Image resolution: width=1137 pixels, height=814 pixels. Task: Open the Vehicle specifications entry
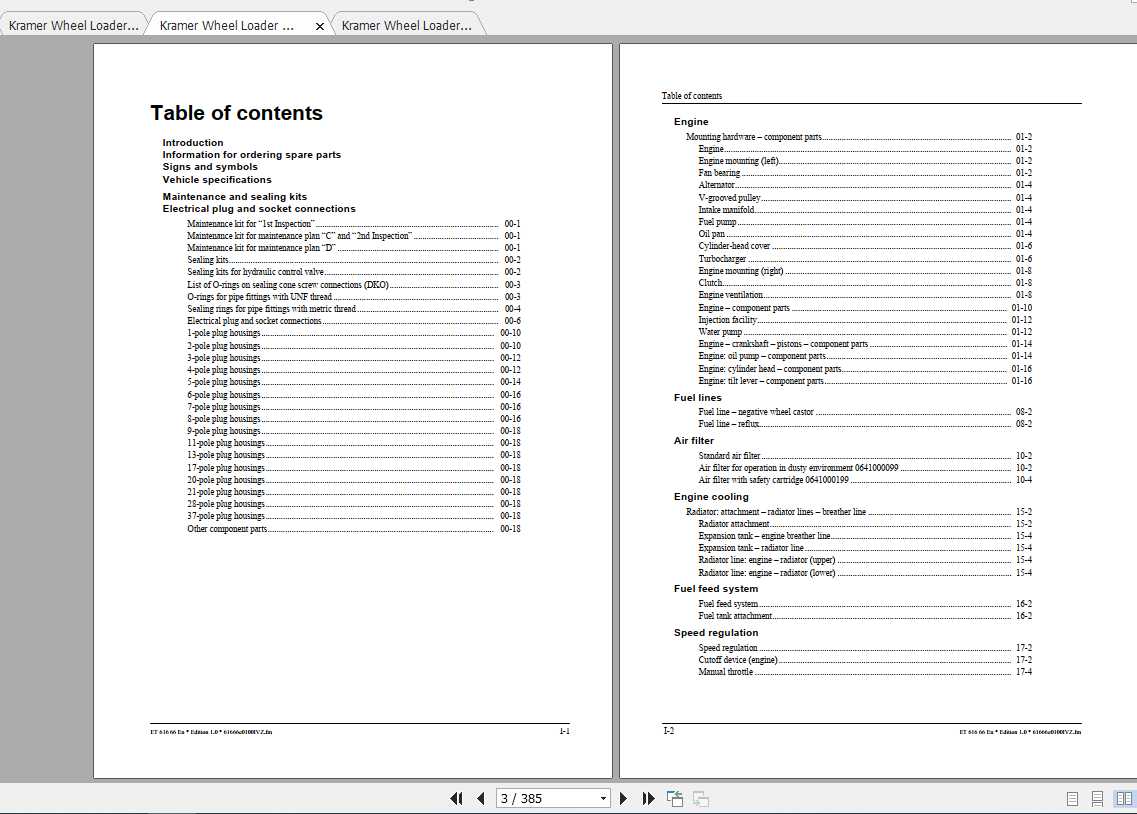[217, 180]
